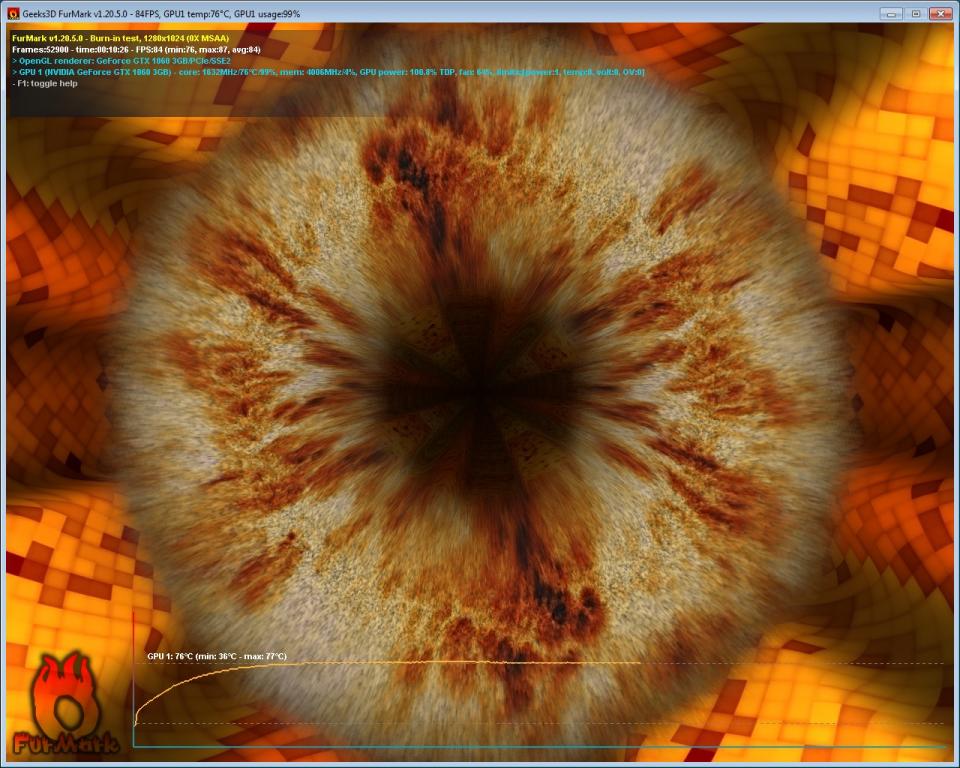Click the 'Frames:52900 - time:00:10:26' line

(136, 50)
